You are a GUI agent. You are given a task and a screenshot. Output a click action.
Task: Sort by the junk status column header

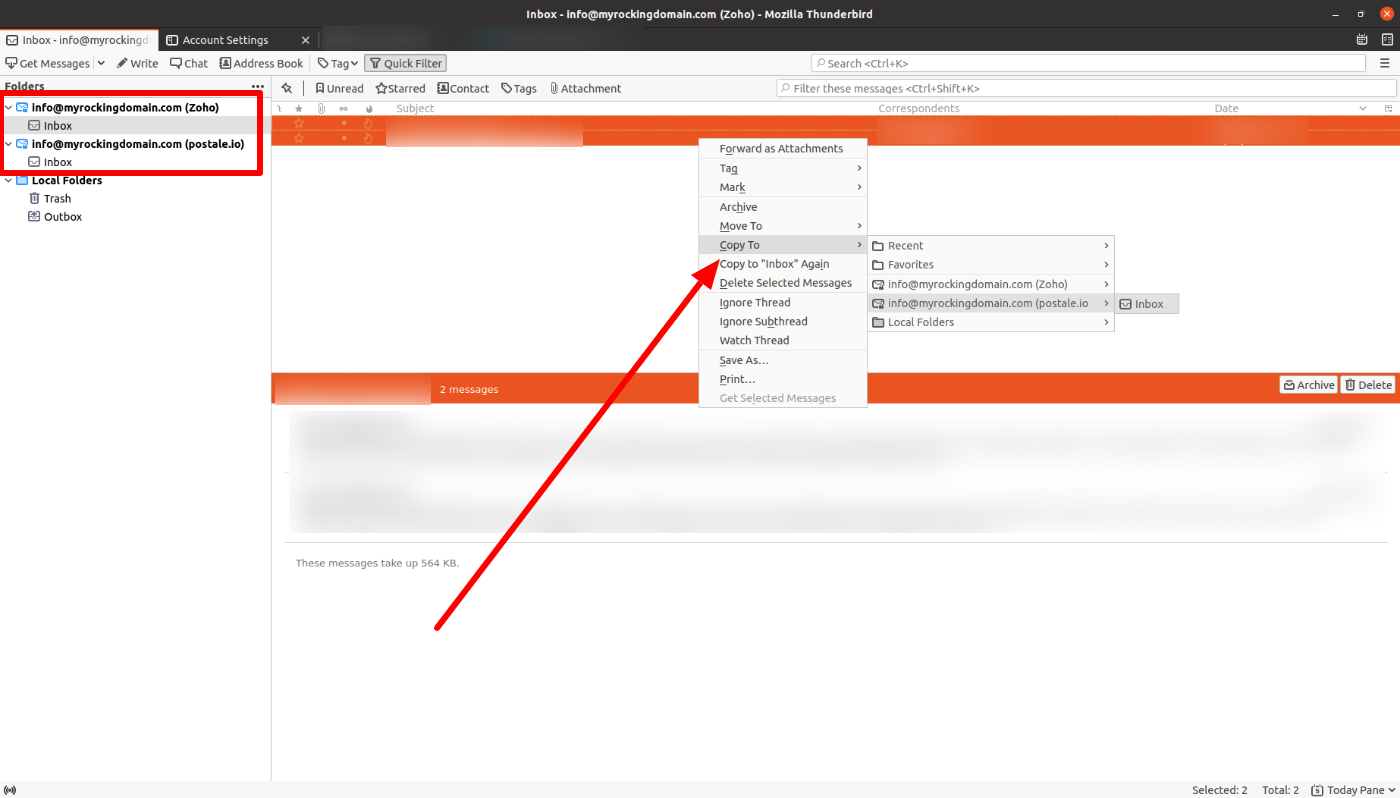(x=368, y=108)
